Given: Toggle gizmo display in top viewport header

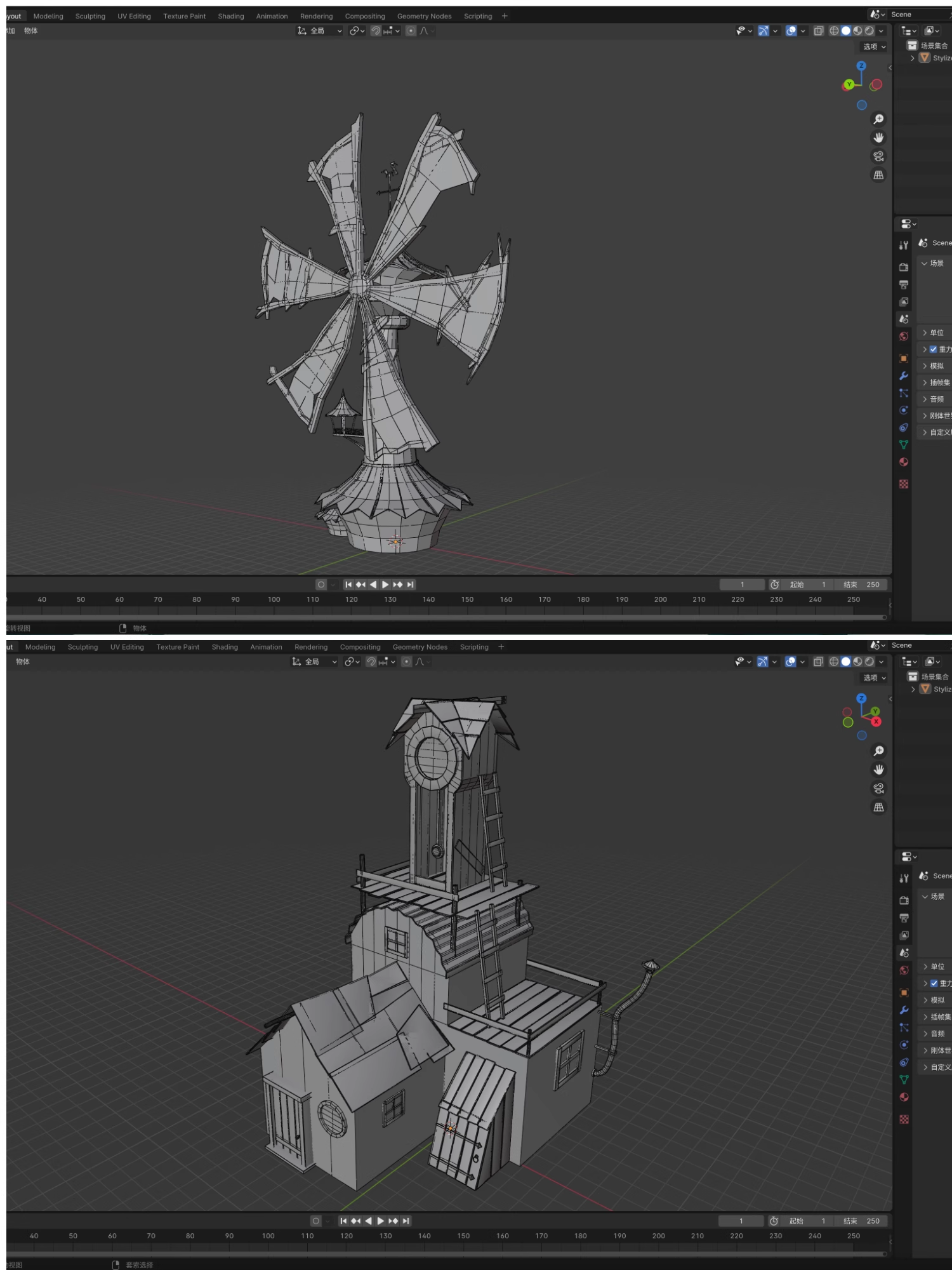Looking at the screenshot, I should coord(764,30).
